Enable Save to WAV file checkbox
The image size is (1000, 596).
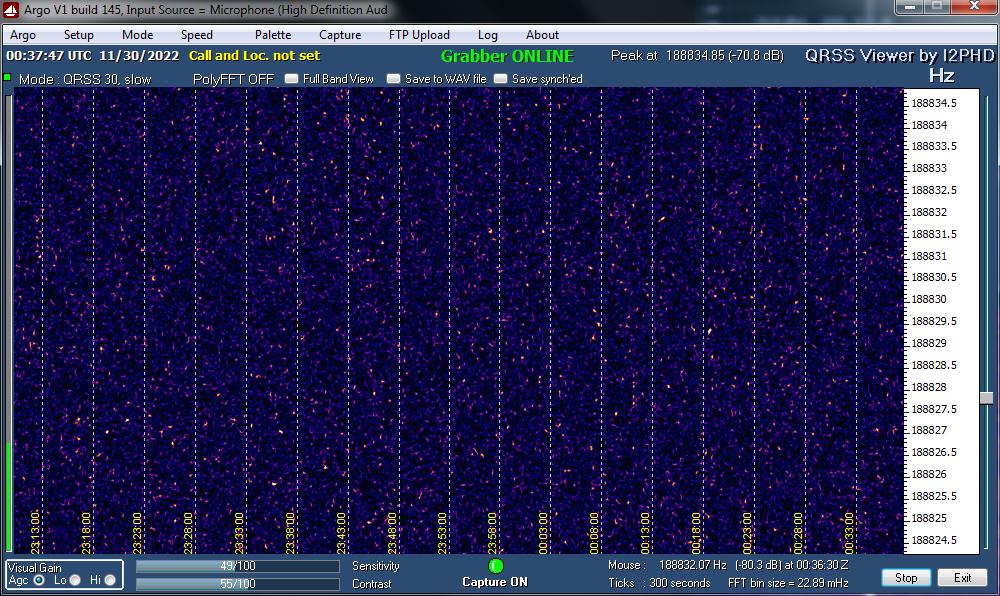click(393, 78)
